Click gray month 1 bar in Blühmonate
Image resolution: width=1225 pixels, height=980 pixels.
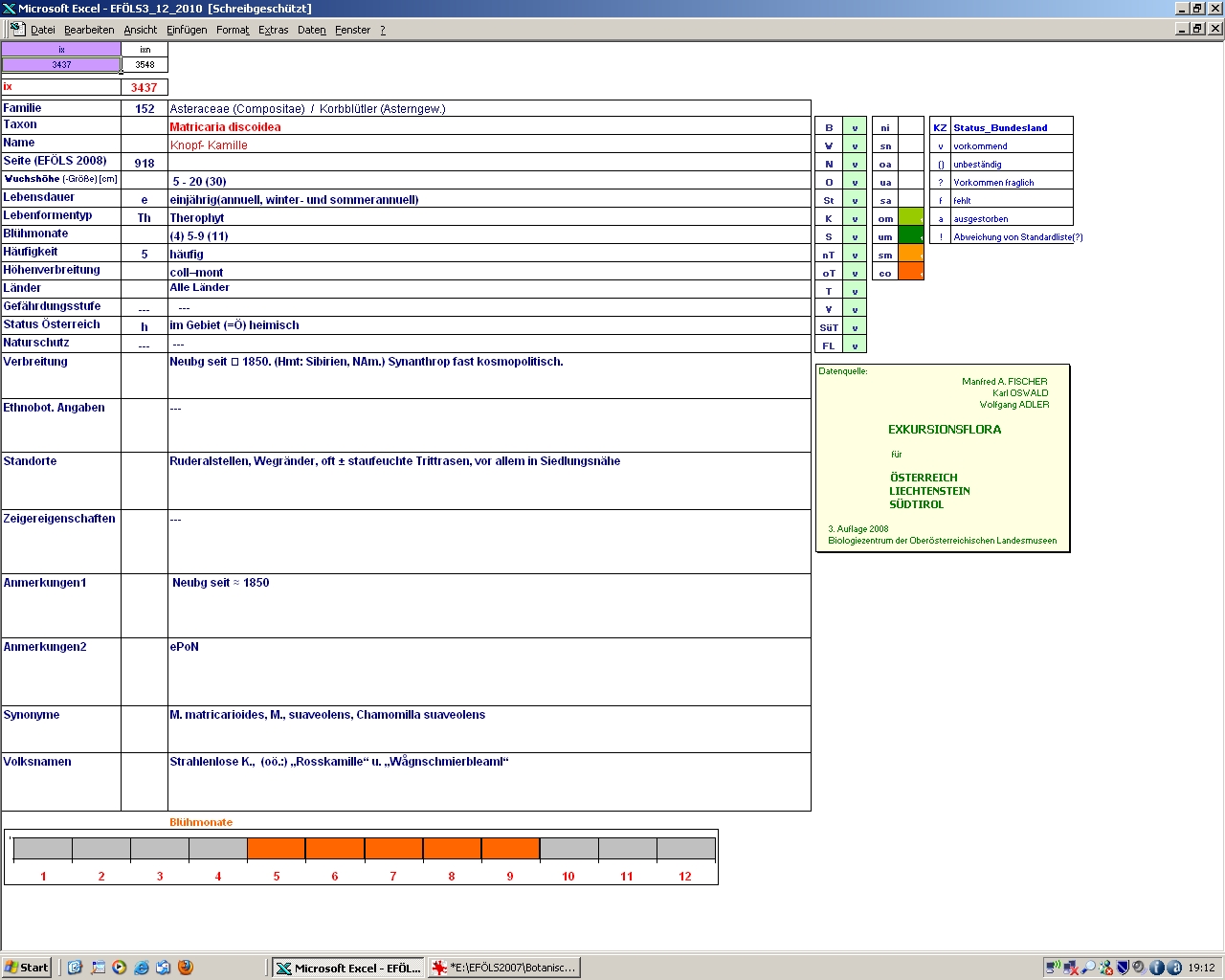43,849
